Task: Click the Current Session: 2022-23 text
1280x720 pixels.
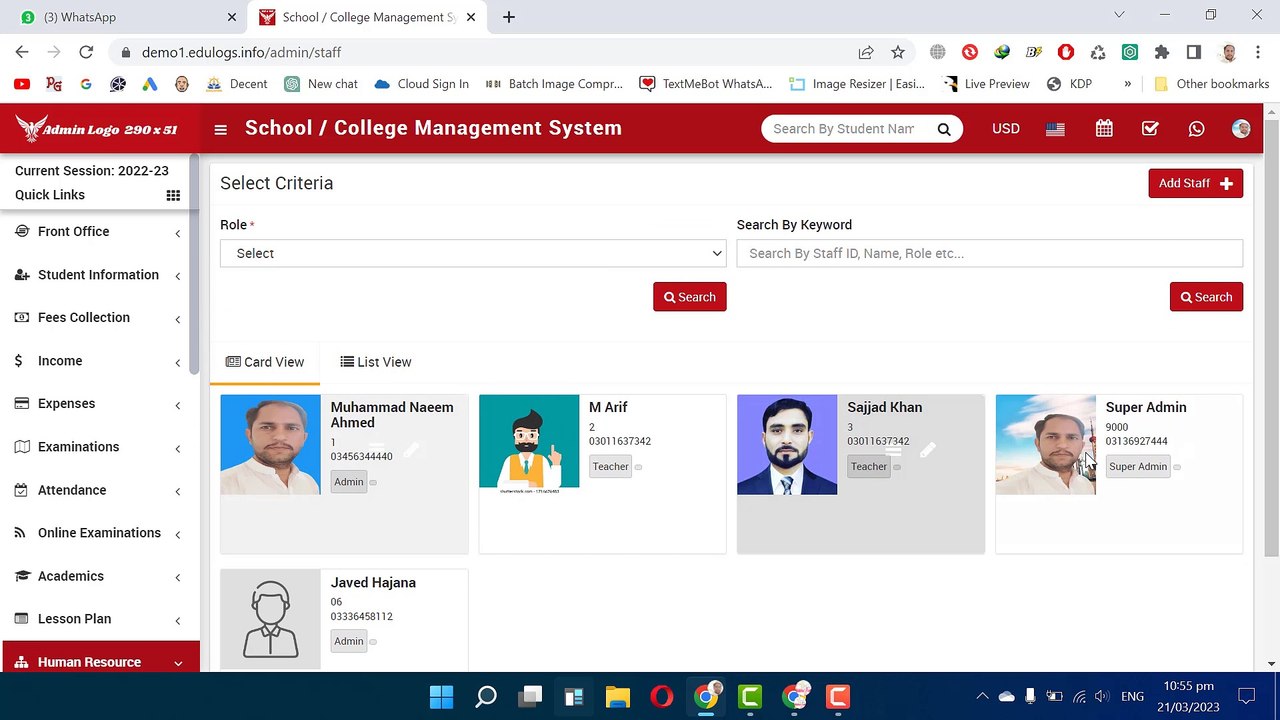Action: click(92, 171)
